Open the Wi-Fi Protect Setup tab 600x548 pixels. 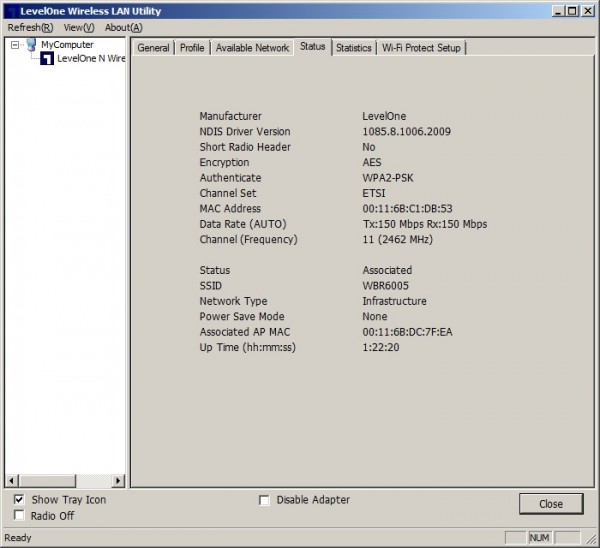[421, 48]
